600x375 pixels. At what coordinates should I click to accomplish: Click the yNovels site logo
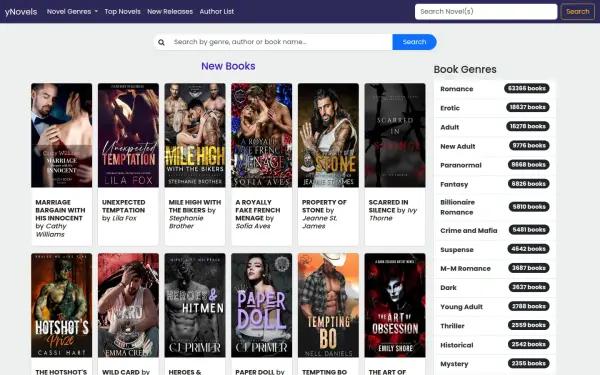pos(21,11)
